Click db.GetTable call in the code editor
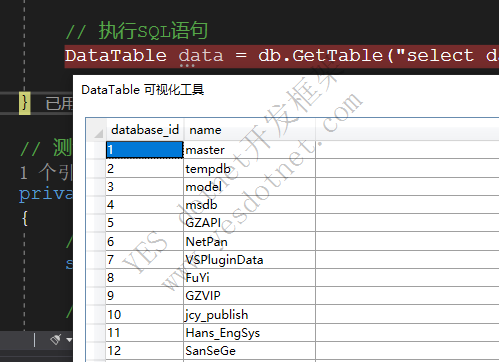 tap(321, 56)
